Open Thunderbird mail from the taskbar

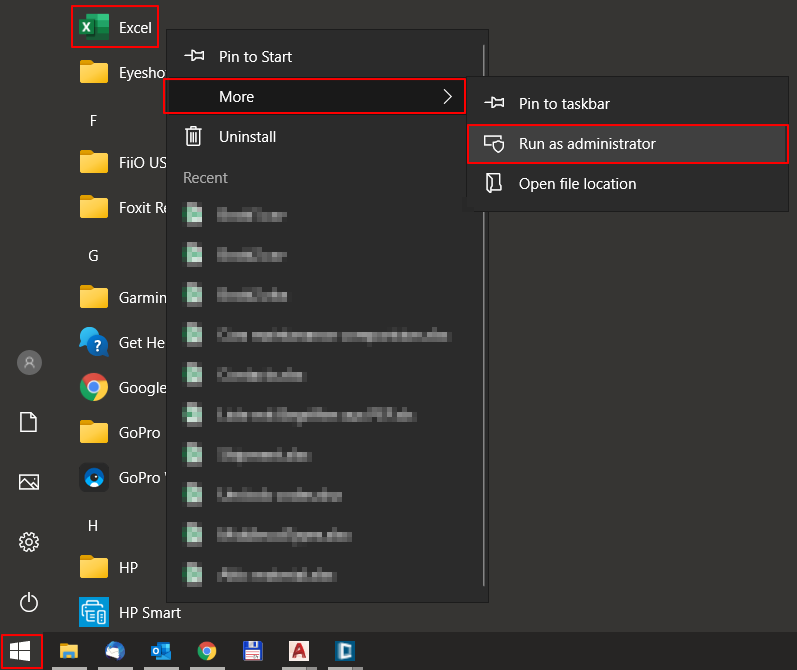click(115, 652)
